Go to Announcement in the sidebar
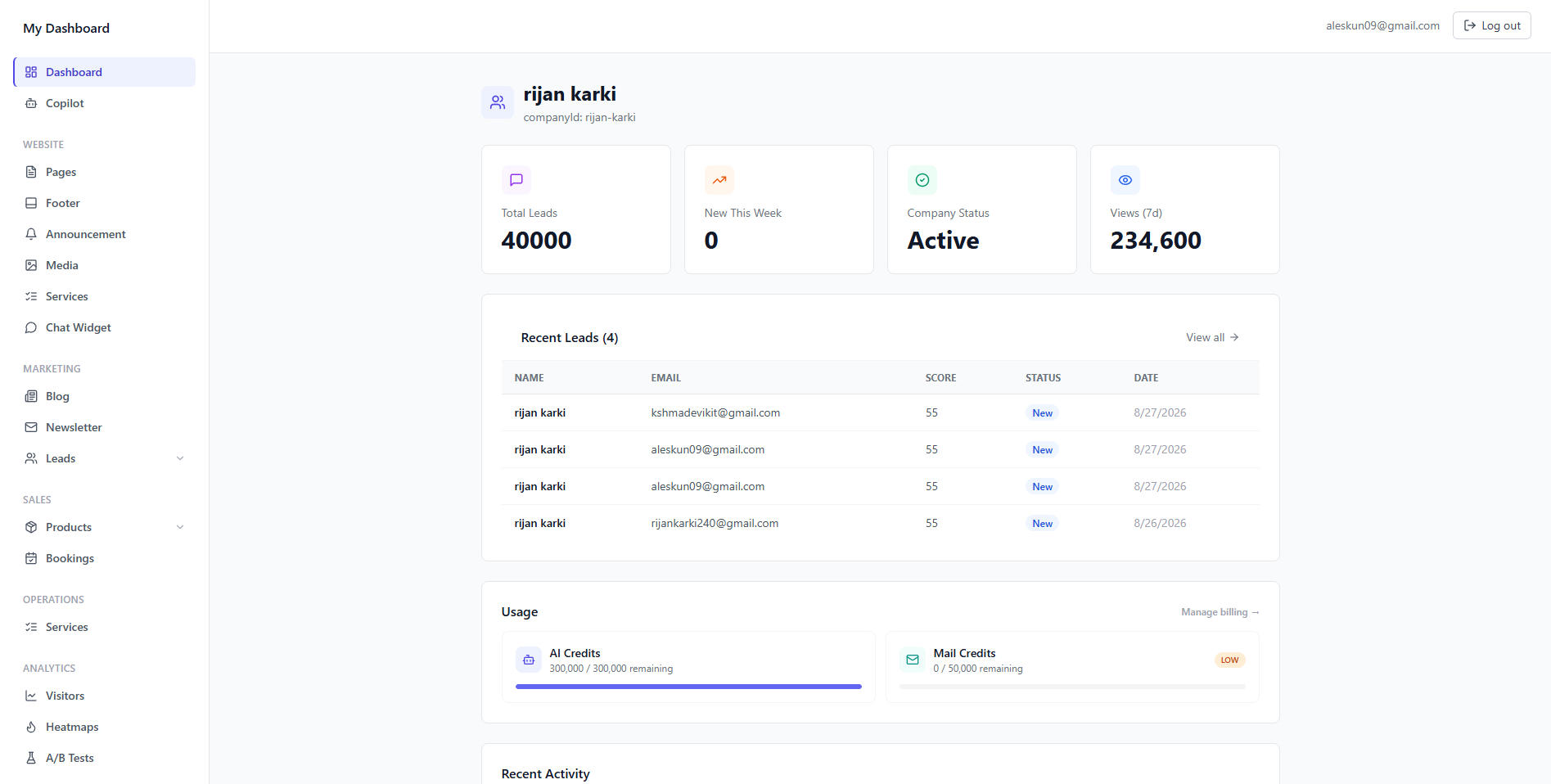The width and height of the screenshot is (1551, 784). (105, 234)
